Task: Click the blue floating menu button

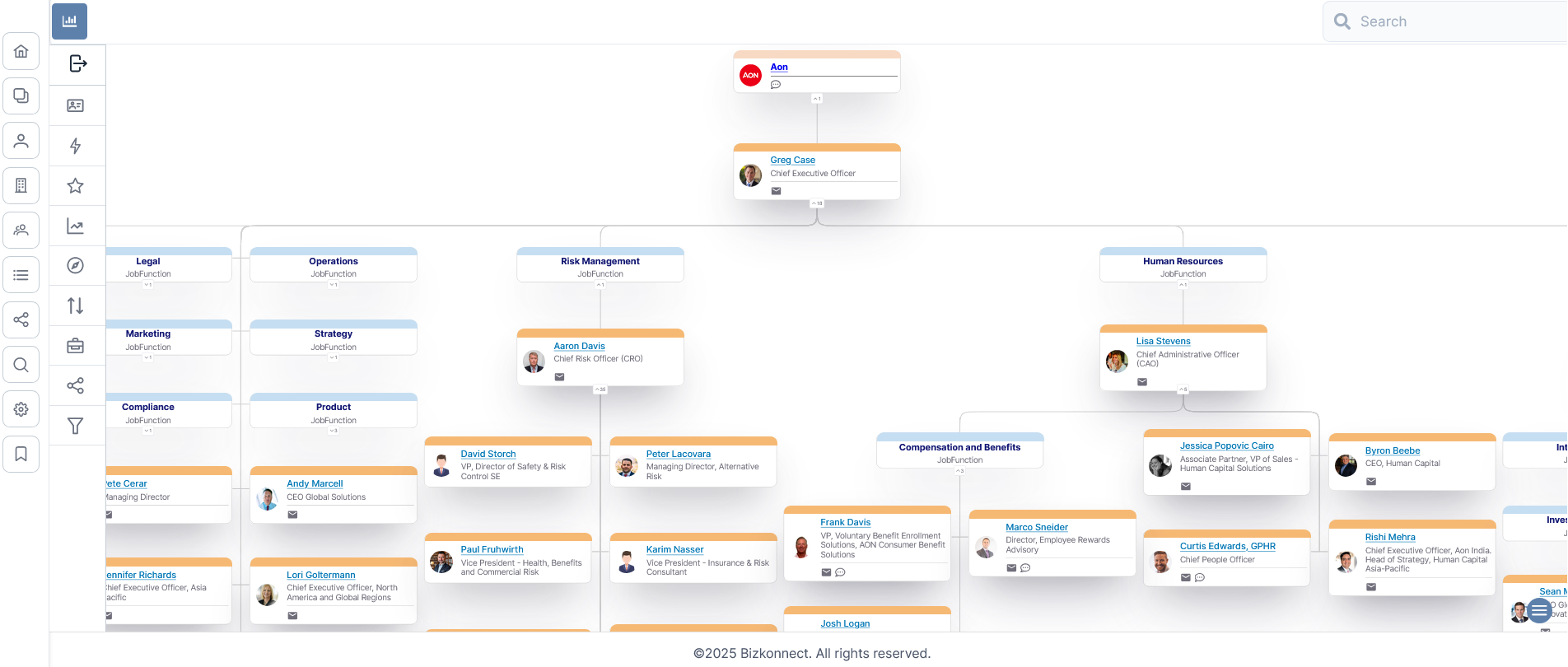Action: pos(1539,610)
